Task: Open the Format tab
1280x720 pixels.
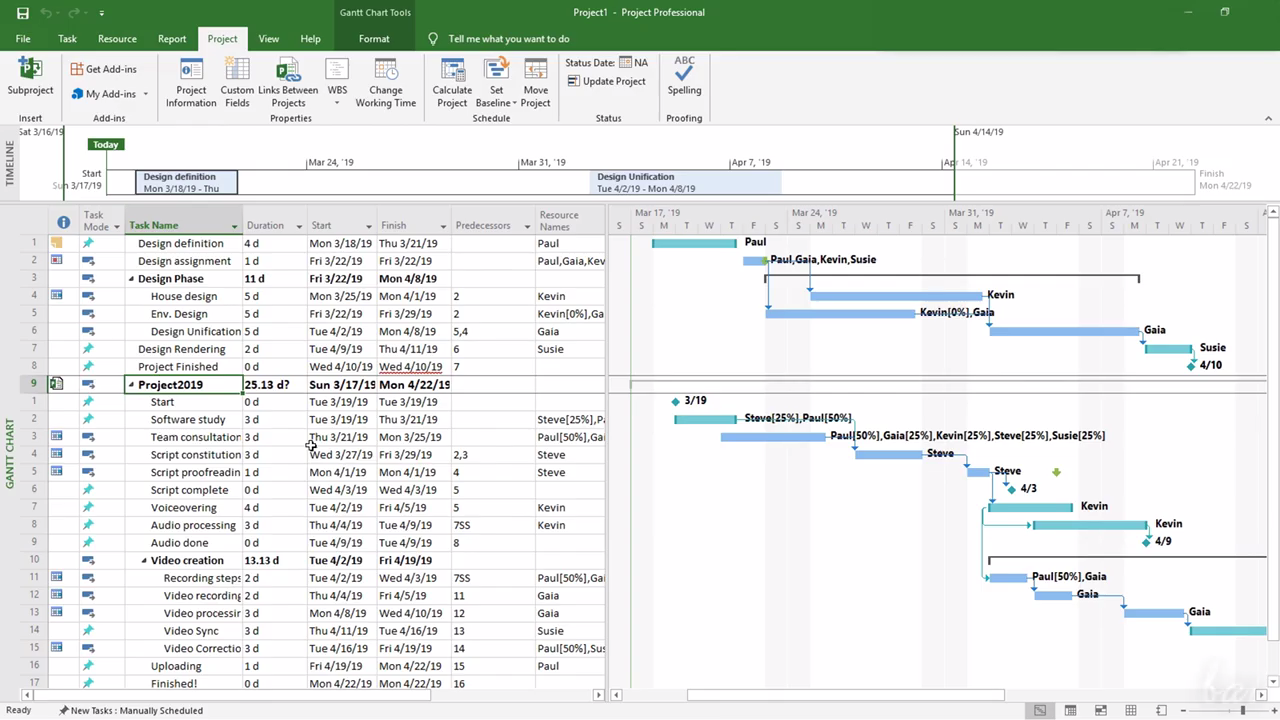Action: [x=374, y=39]
